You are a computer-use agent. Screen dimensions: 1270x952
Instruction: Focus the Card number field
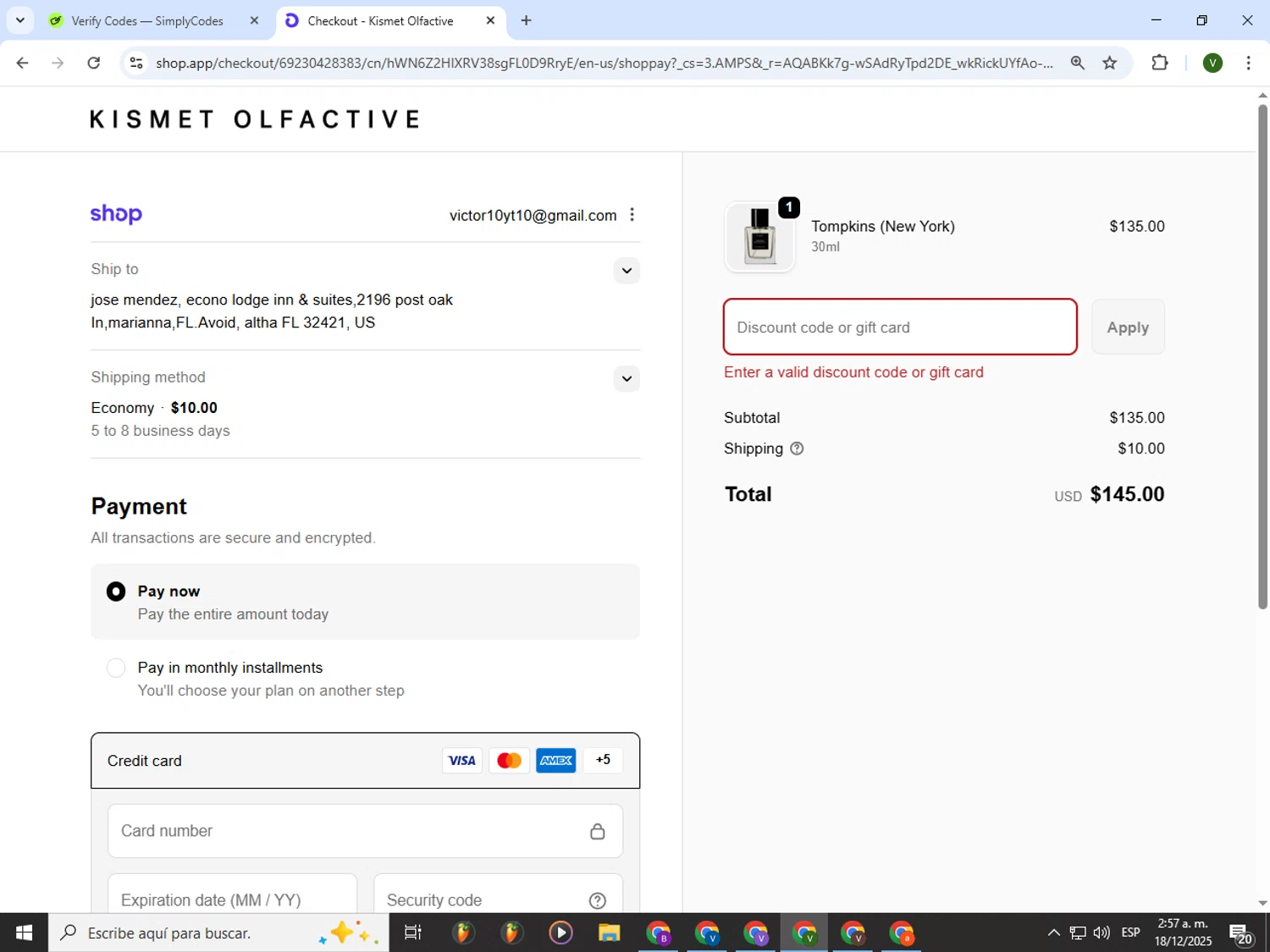(365, 831)
